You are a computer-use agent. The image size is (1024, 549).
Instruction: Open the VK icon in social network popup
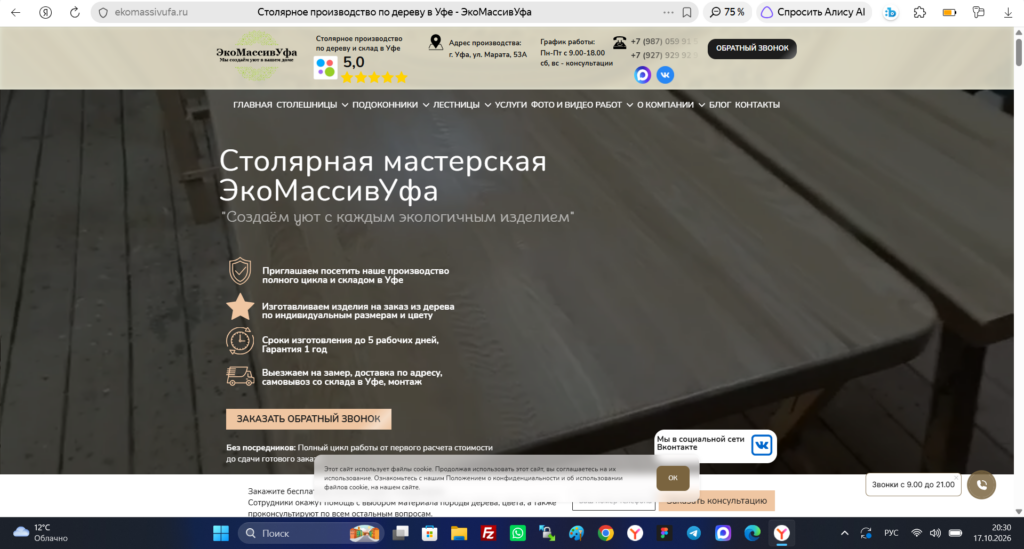pos(761,445)
